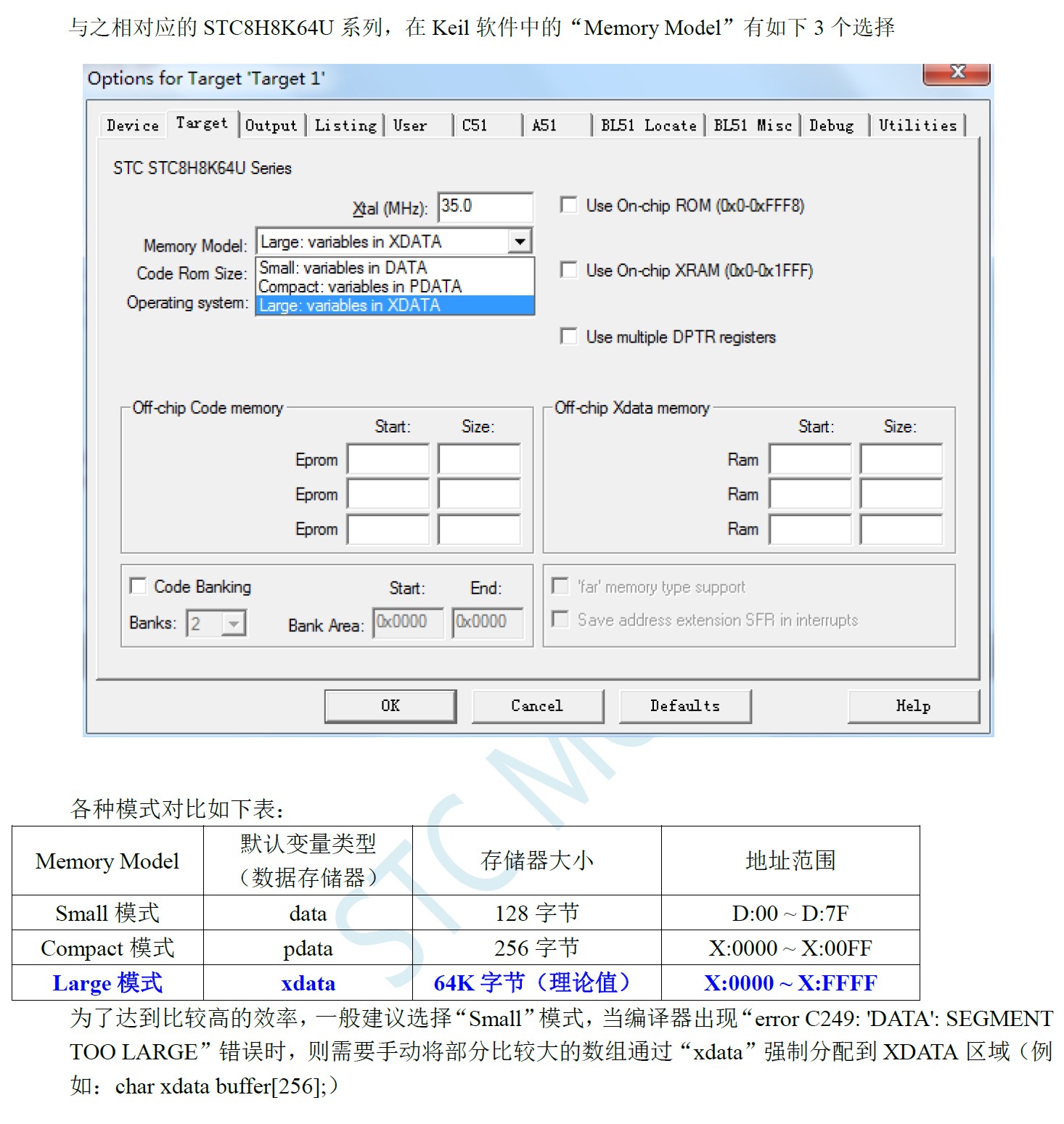Viewport: 1064px width, 1124px height.
Task: Enable Use On-chip XRAM checkbox
Action: [x=569, y=270]
